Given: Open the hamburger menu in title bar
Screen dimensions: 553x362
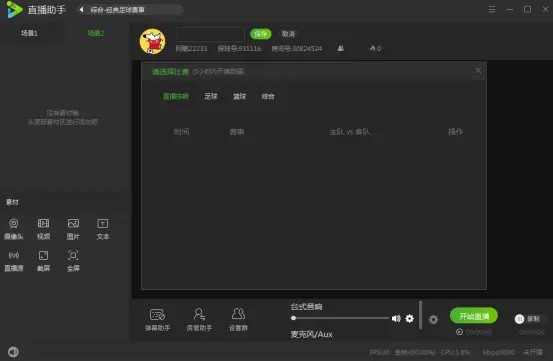Looking at the screenshot, I should [x=491, y=9].
